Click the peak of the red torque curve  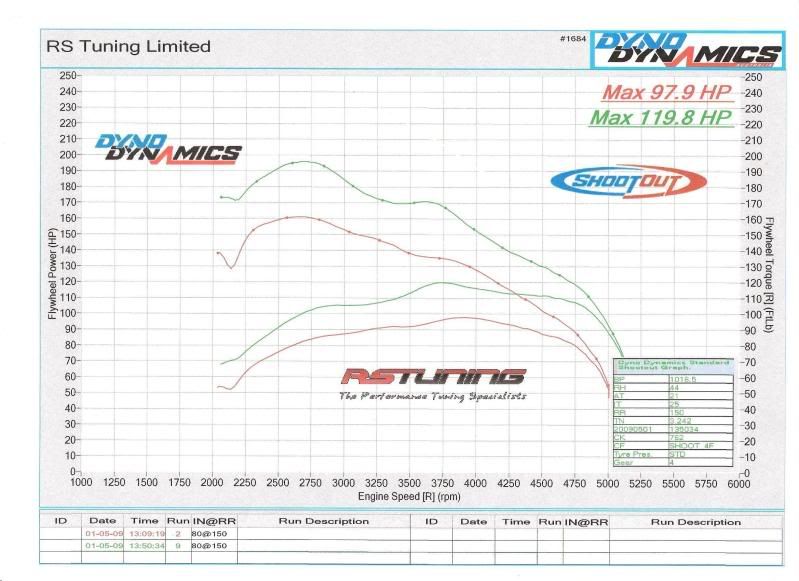(302, 217)
